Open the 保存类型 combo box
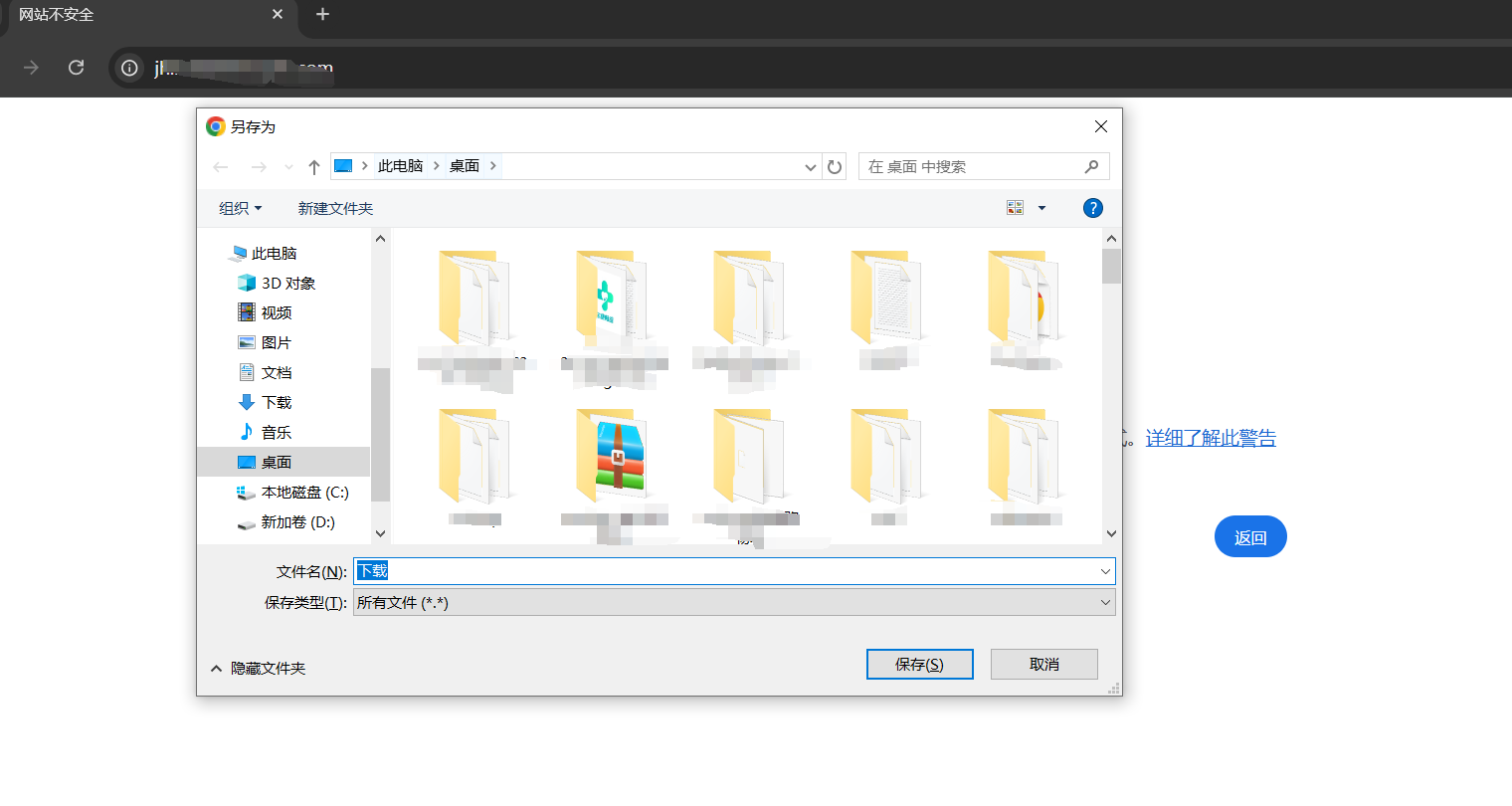The width and height of the screenshot is (1512, 806). click(734, 603)
